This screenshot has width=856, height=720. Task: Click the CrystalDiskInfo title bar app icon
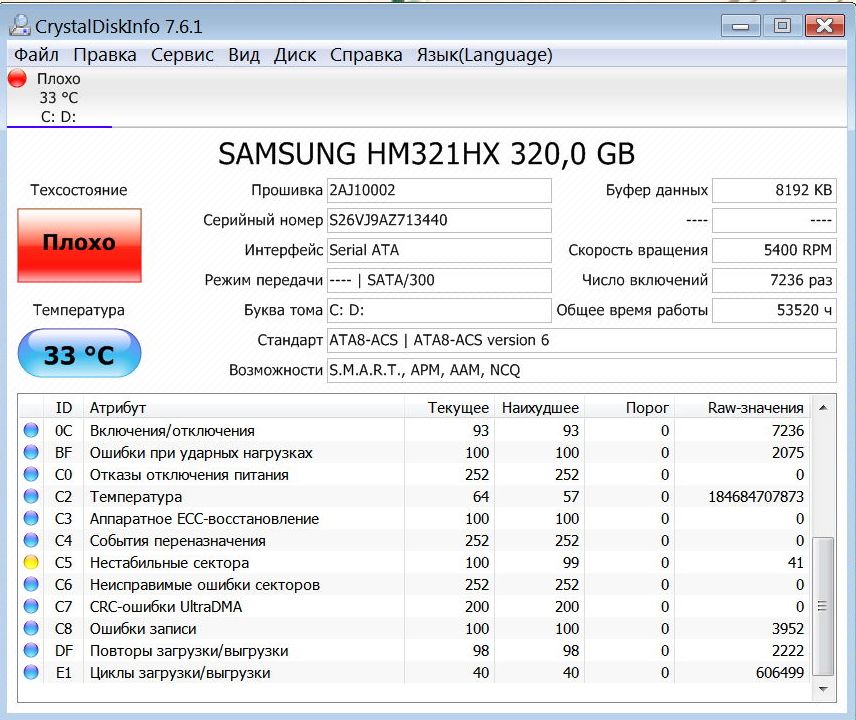(20, 26)
